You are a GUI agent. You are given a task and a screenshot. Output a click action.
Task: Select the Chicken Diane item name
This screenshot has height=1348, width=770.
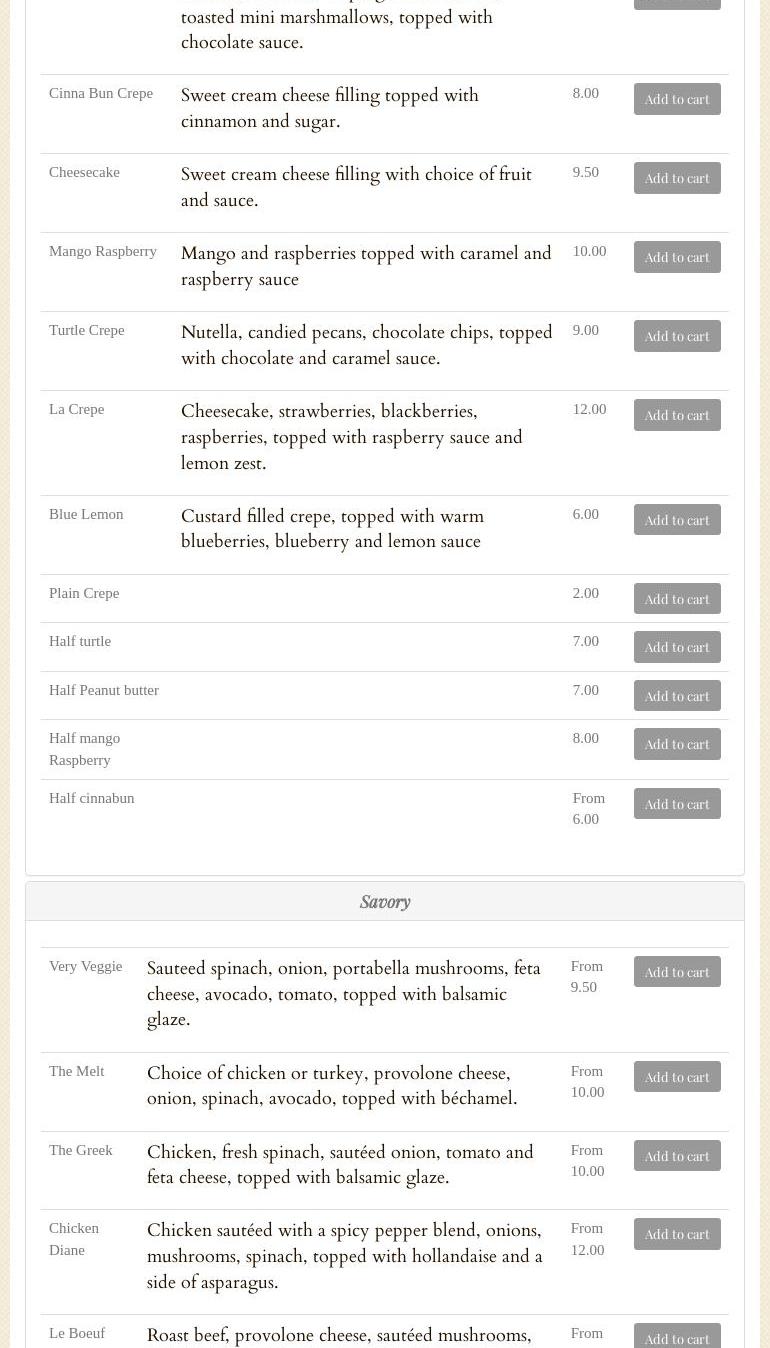pyautogui.click(x=74, y=1239)
